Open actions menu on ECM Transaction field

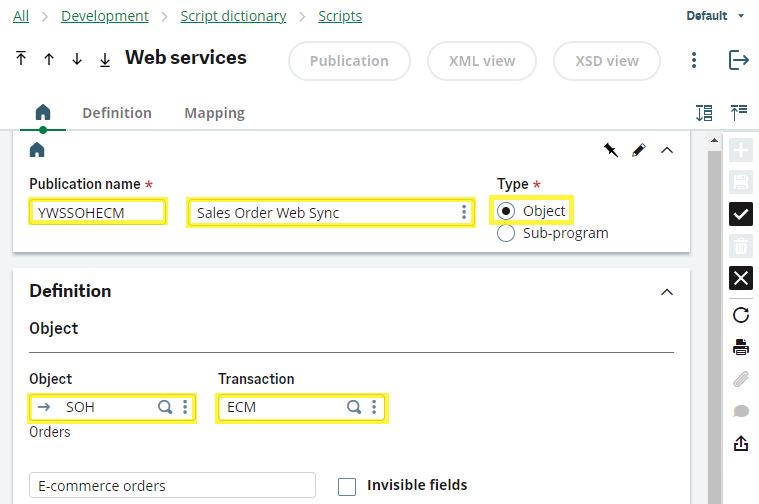(x=374, y=407)
